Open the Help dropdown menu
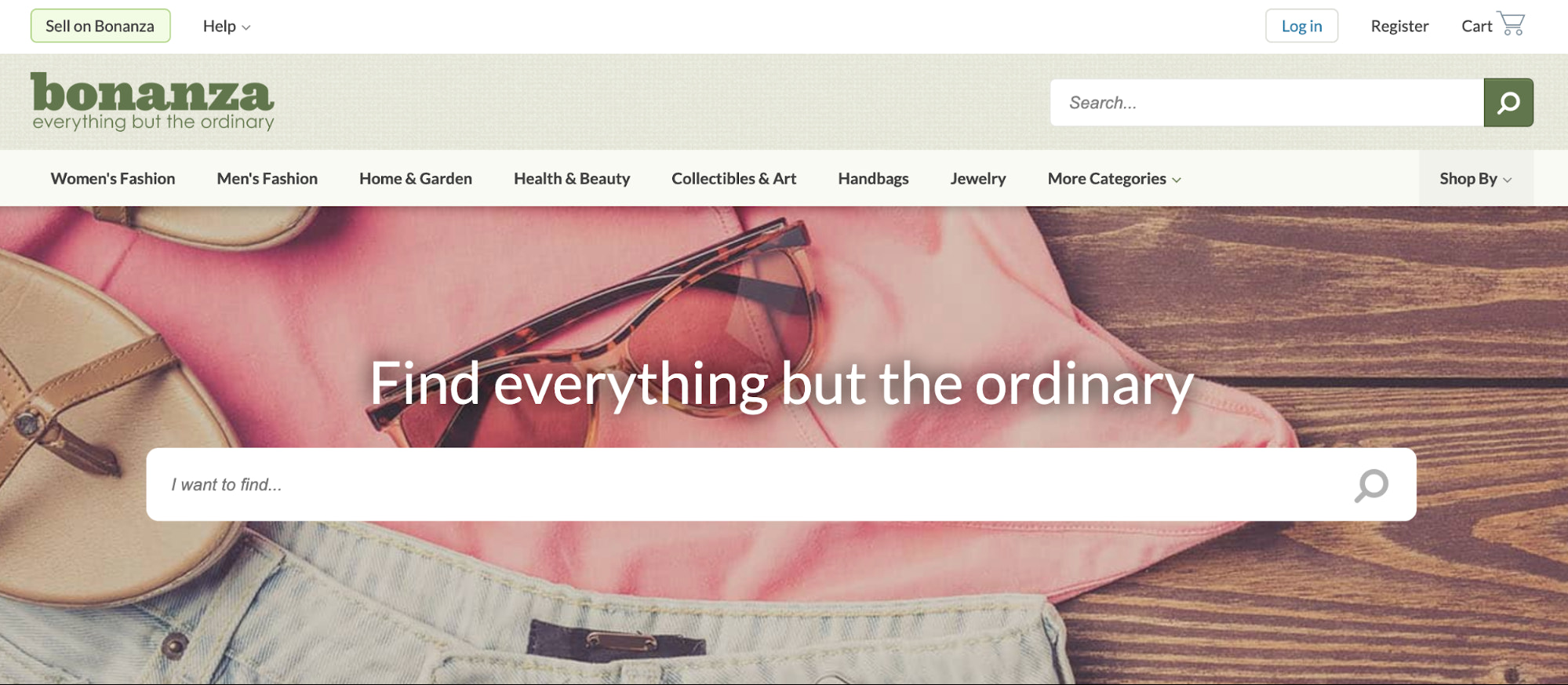This screenshot has width=1568, height=685. click(x=227, y=26)
